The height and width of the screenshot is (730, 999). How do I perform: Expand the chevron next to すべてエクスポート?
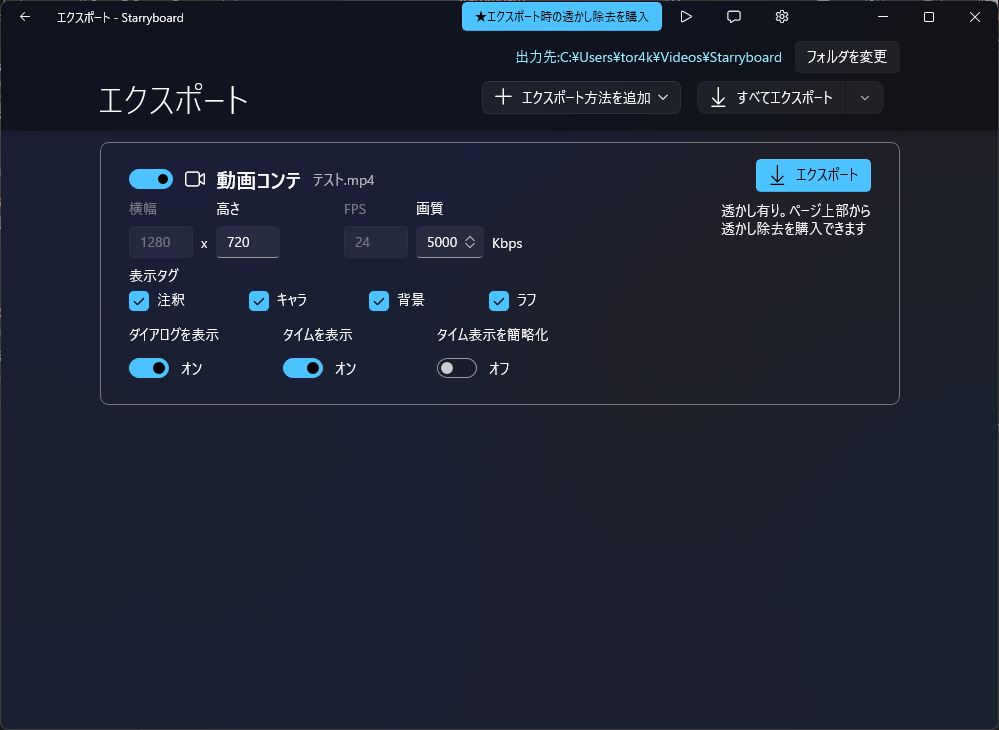point(865,97)
